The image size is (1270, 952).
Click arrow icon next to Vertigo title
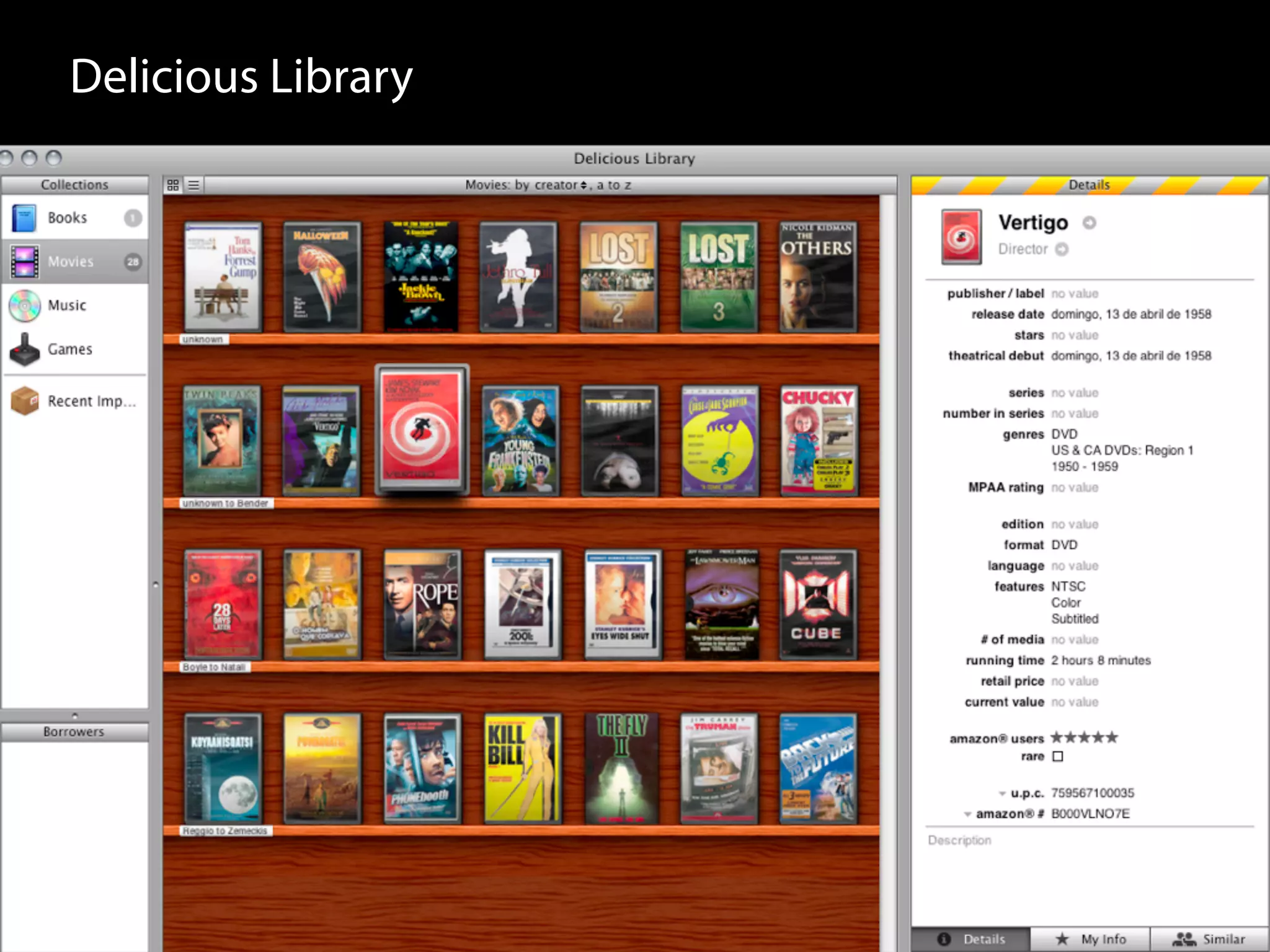pos(1090,223)
